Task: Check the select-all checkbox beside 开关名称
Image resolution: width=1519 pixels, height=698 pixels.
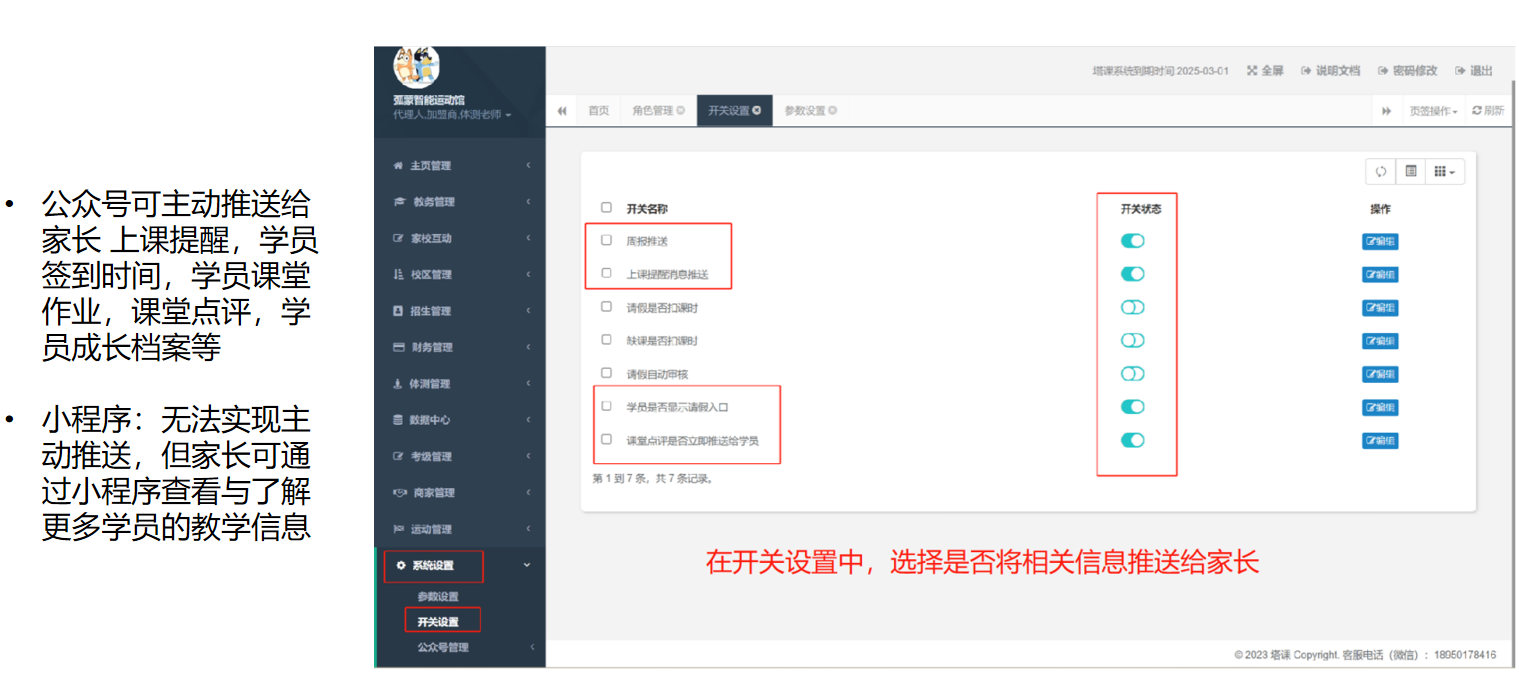Action: pos(606,208)
